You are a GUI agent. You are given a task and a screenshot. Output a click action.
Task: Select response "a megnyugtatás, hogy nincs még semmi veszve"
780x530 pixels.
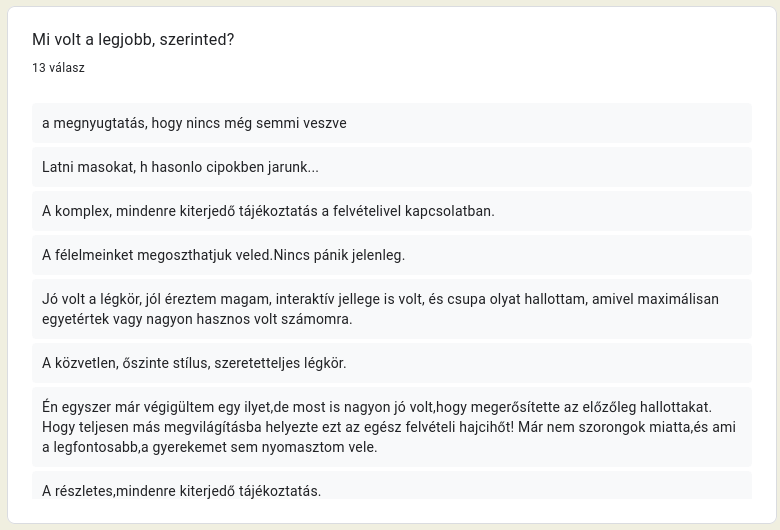(x=194, y=123)
